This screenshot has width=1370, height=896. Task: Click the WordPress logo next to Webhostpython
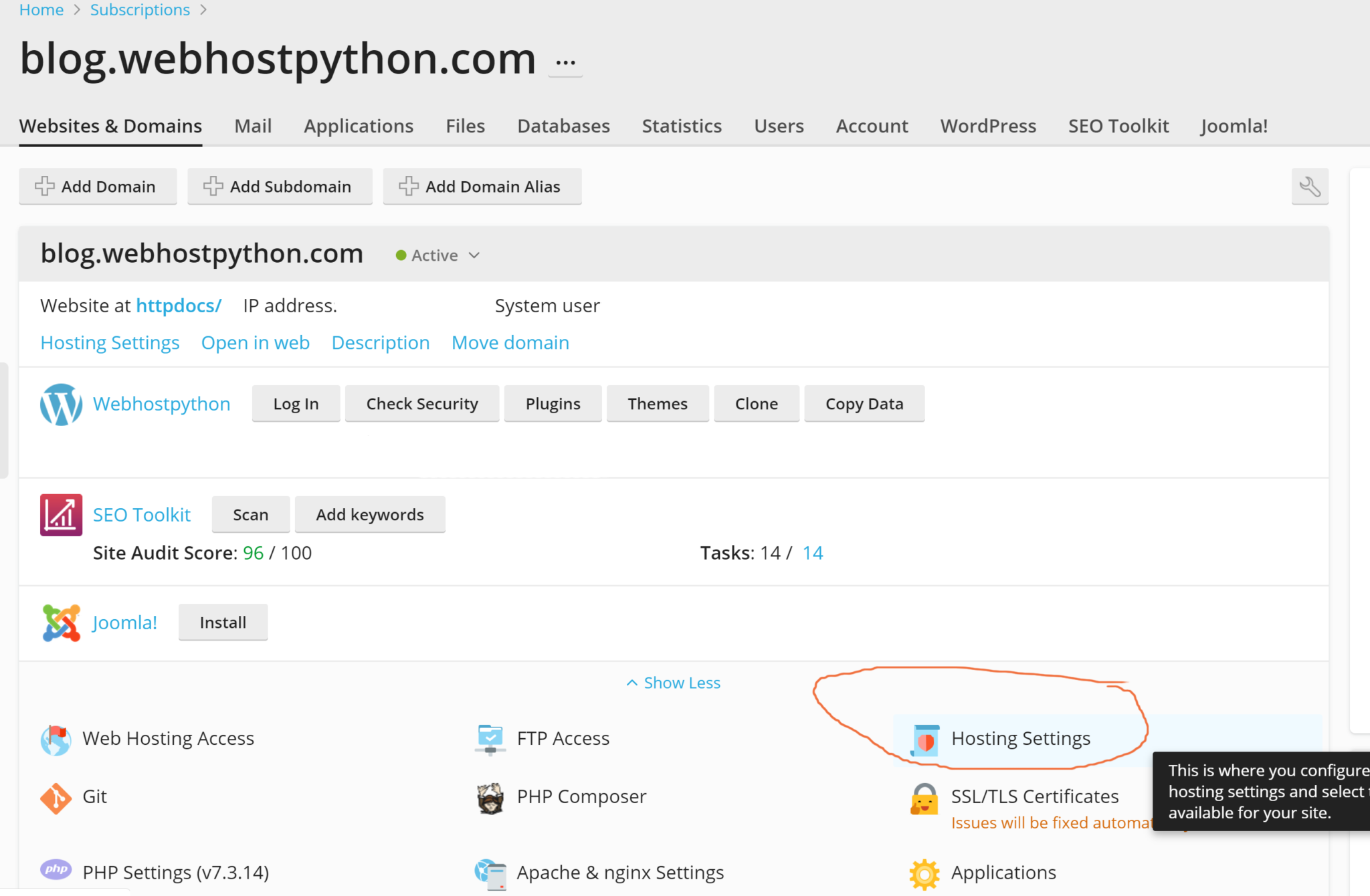(60, 404)
